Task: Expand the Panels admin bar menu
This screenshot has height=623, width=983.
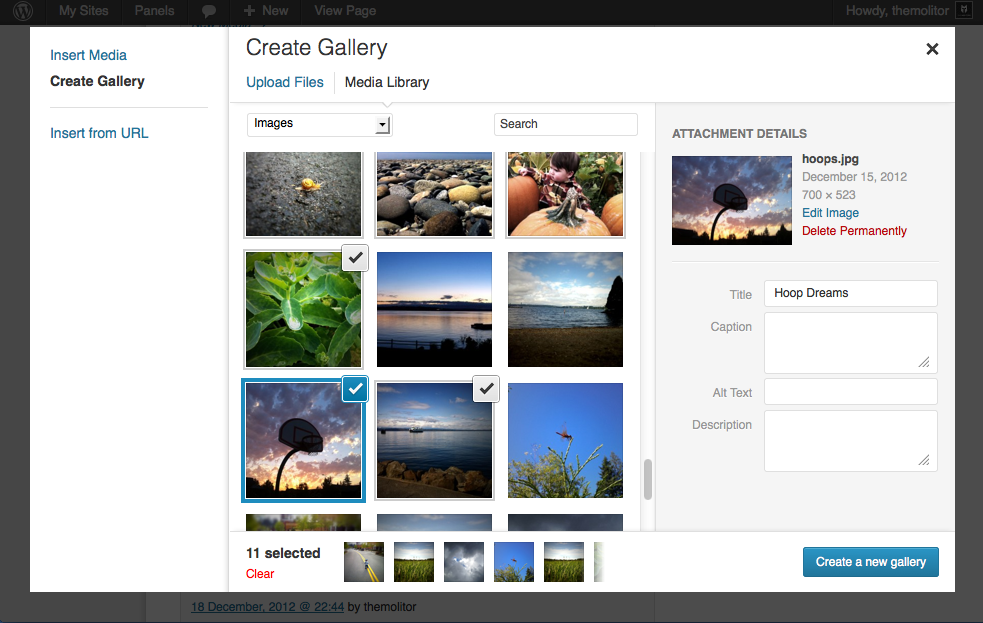Action: coord(155,11)
